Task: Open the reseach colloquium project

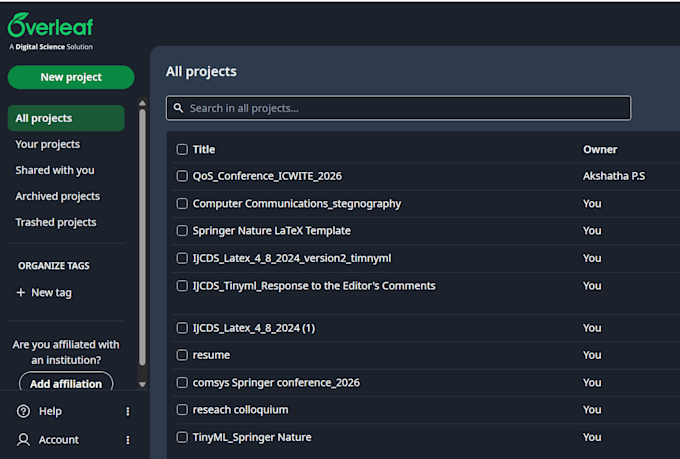Action: pos(240,410)
